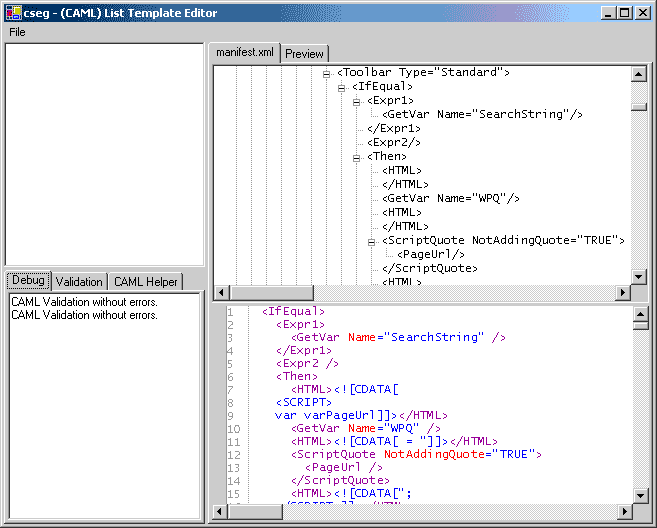This screenshot has height=528, width=657.
Task: Click the second CAML Validation without errors message
Action: coord(84,315)
